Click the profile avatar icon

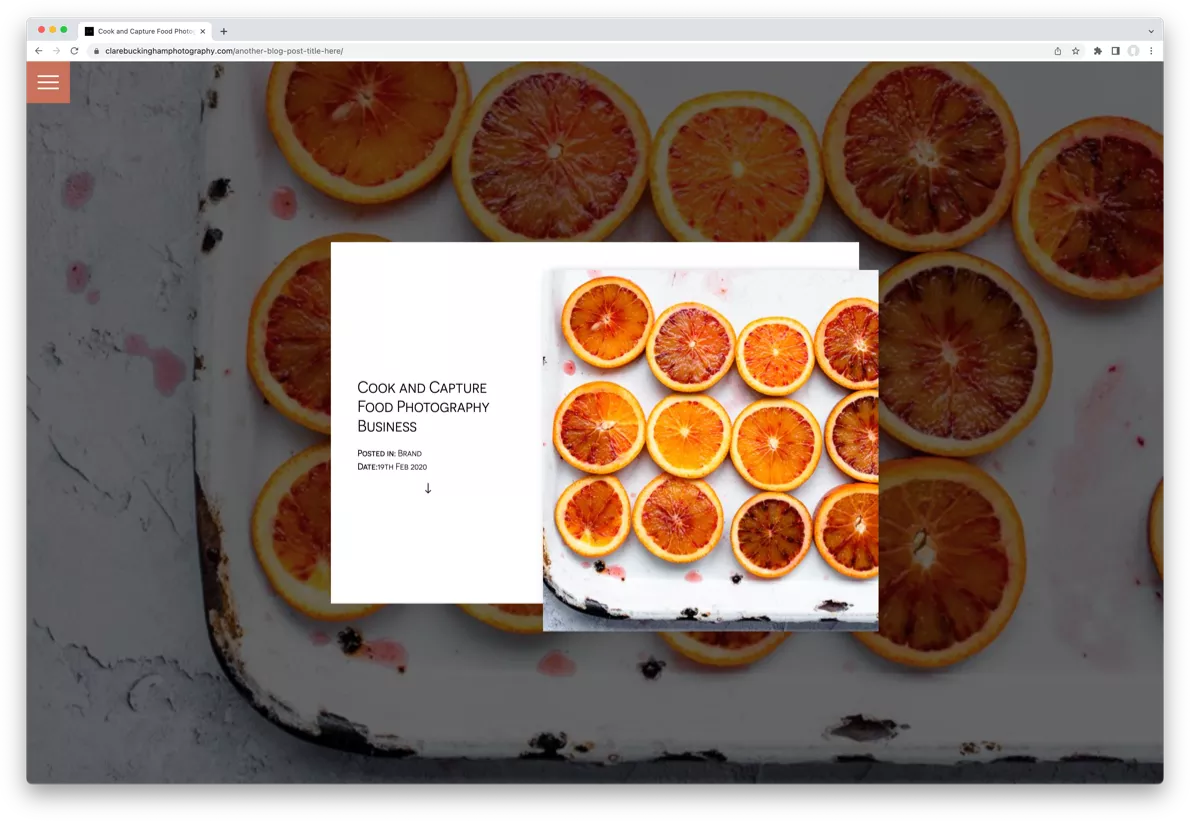point(1133,51)
